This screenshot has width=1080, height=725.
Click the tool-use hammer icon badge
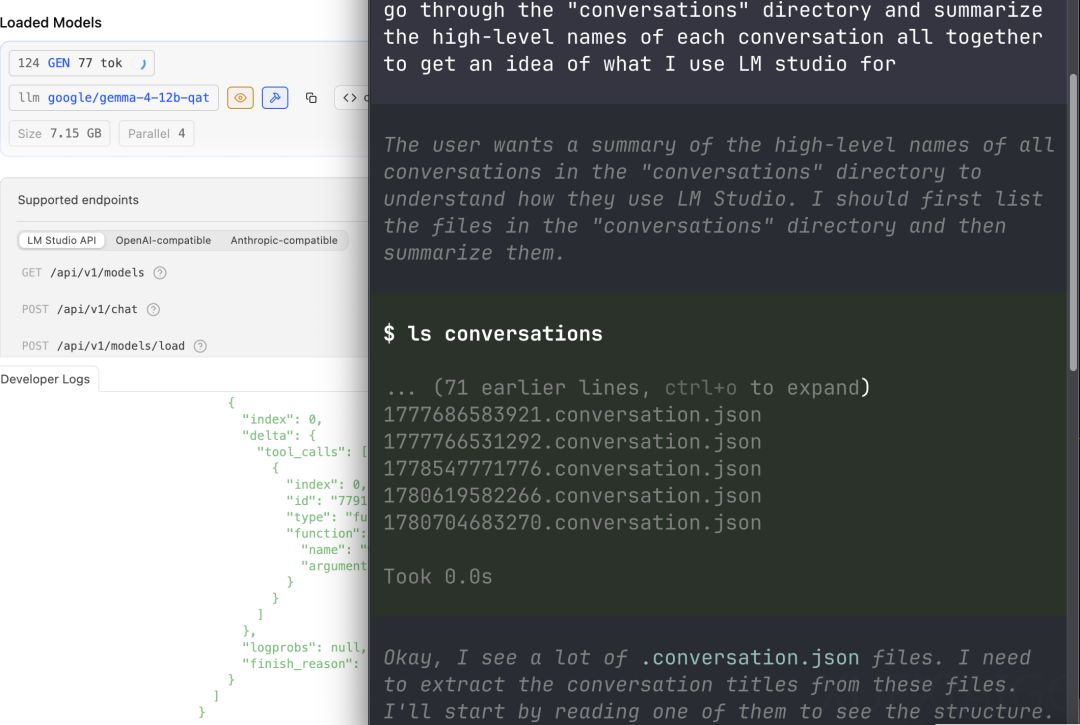pos(275,98)
